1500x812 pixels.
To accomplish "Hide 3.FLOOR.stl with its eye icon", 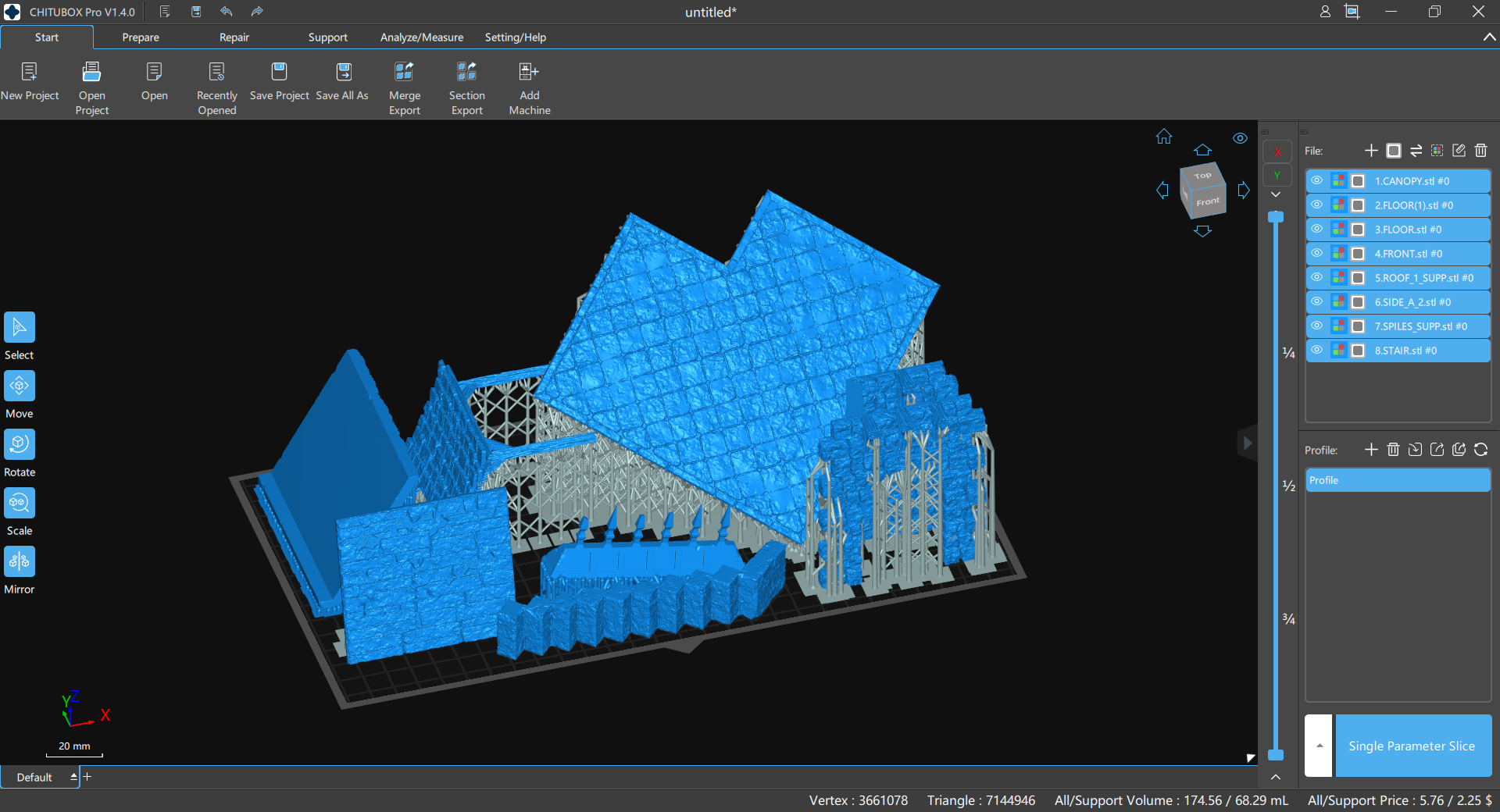I will (x=1317, y=230).
